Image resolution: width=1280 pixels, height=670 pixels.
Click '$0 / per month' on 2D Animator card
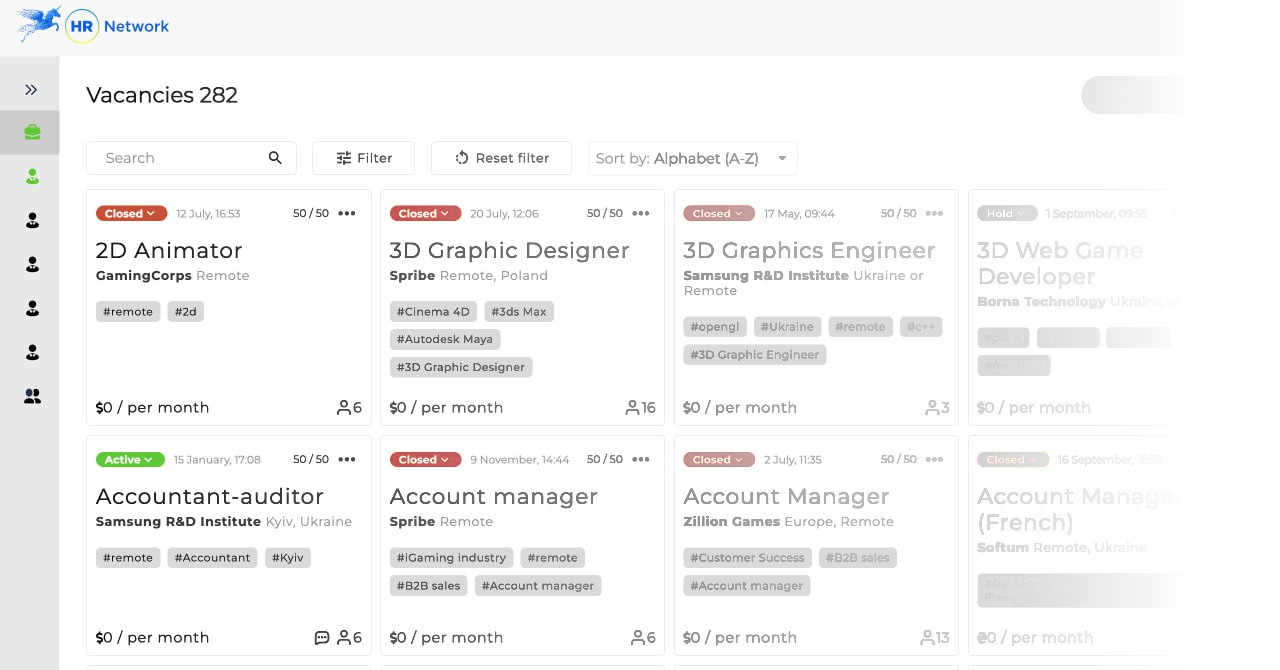pos(153,407)
